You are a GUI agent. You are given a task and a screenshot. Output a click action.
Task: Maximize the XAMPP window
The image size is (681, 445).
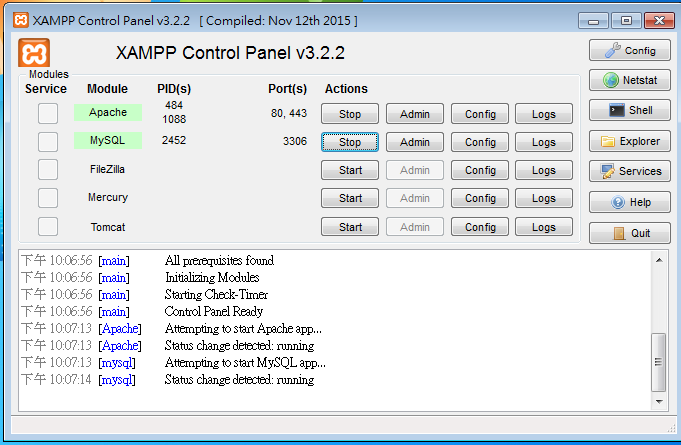626,21
